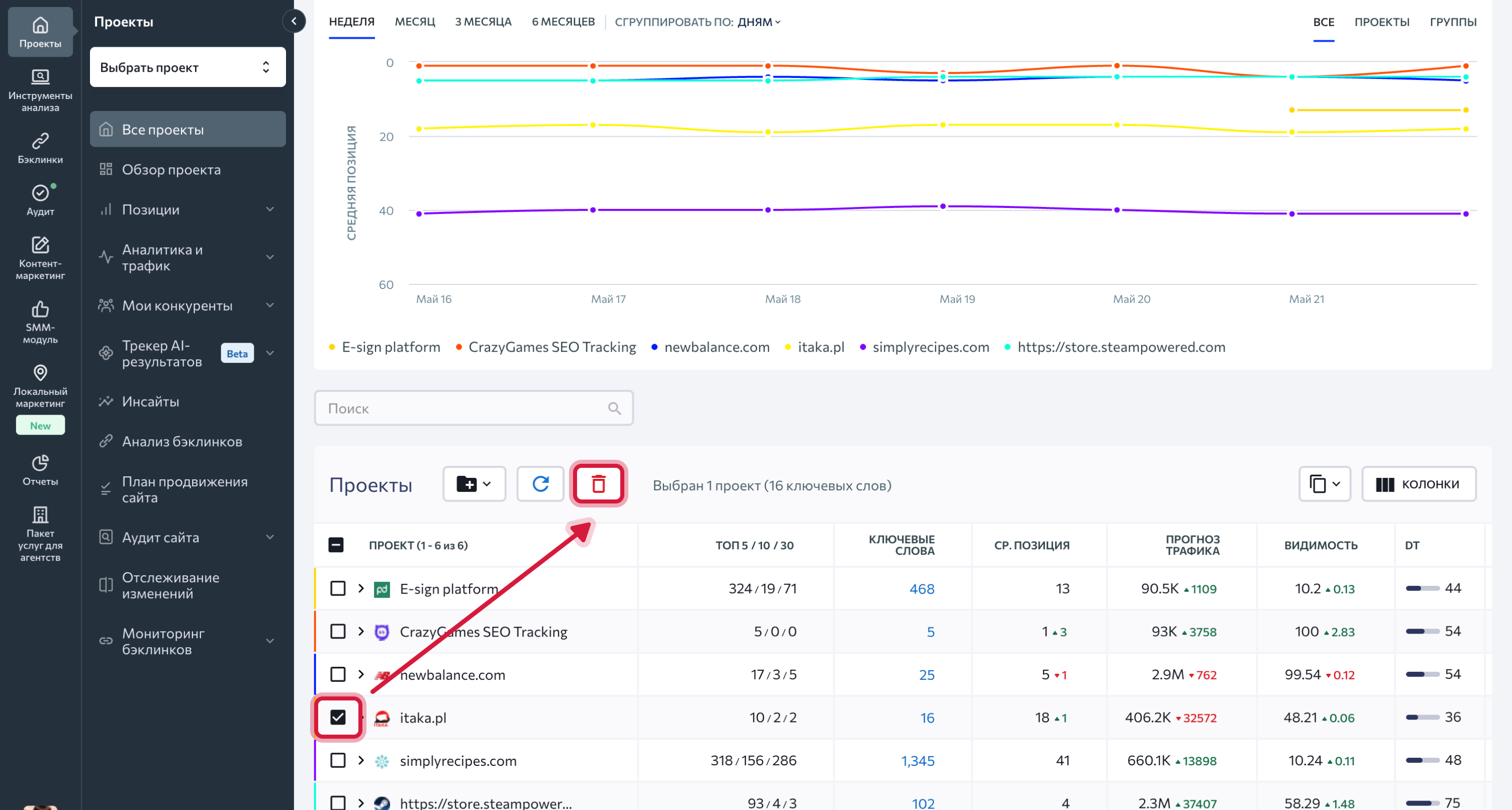Click the refresh rankings icon
The image size is (1512, 810).
[x=540, y=484]
